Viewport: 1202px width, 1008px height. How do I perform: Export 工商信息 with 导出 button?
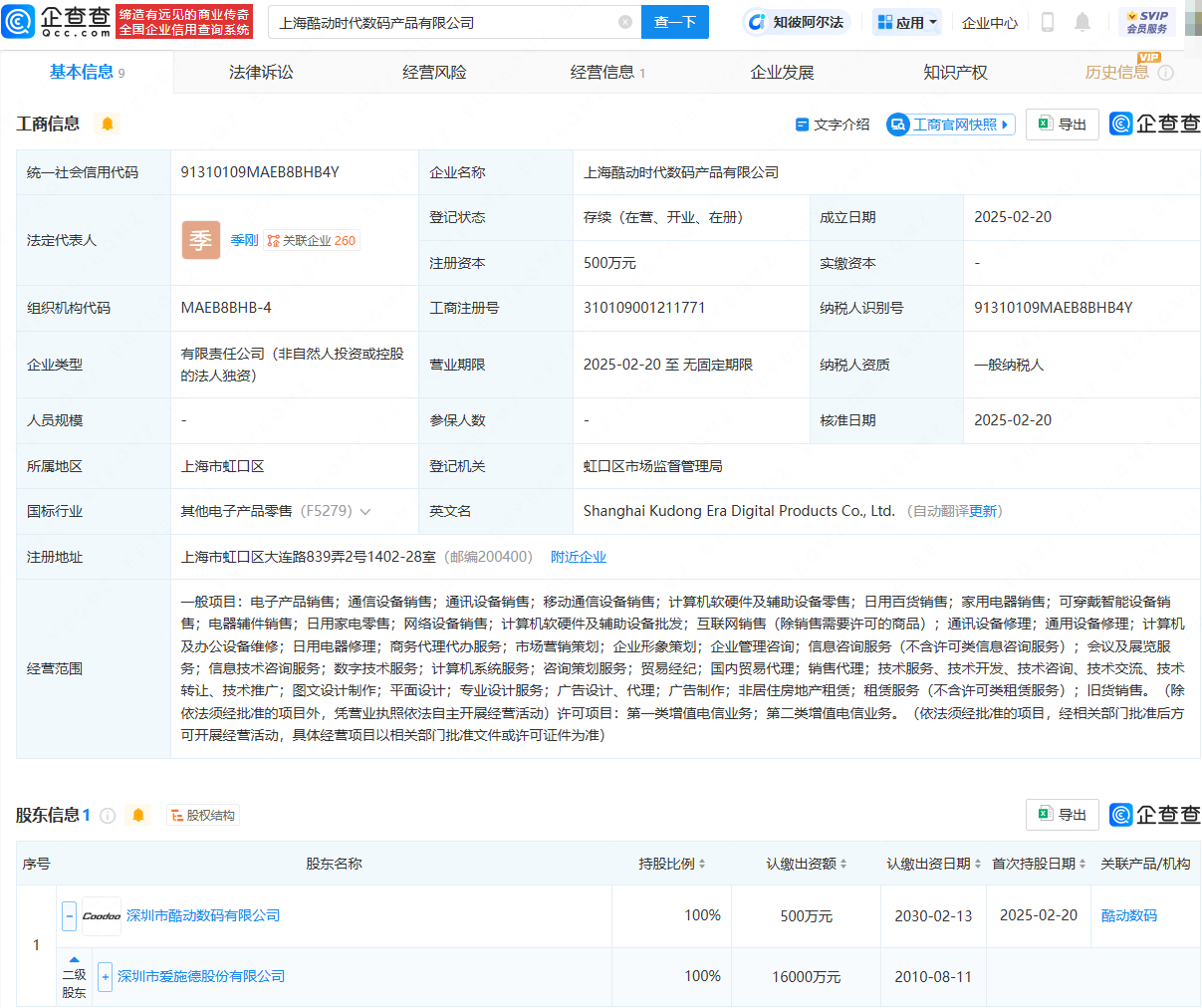coord(1063,125)
